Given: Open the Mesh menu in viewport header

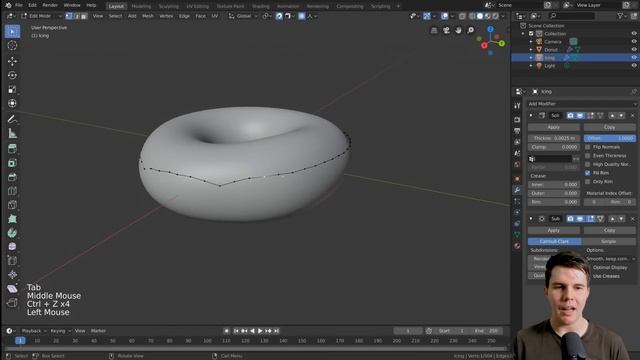Looking at the screenshot, I should (148, 16).
